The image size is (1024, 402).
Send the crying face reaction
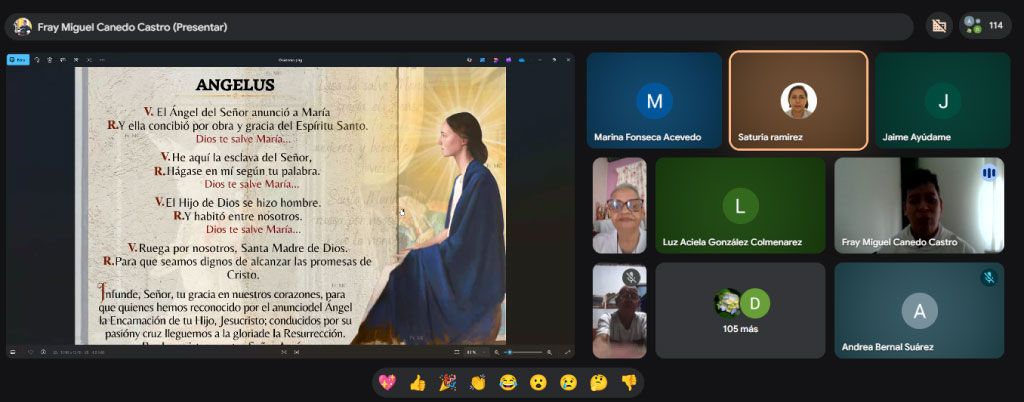click(x=568, y=382)
